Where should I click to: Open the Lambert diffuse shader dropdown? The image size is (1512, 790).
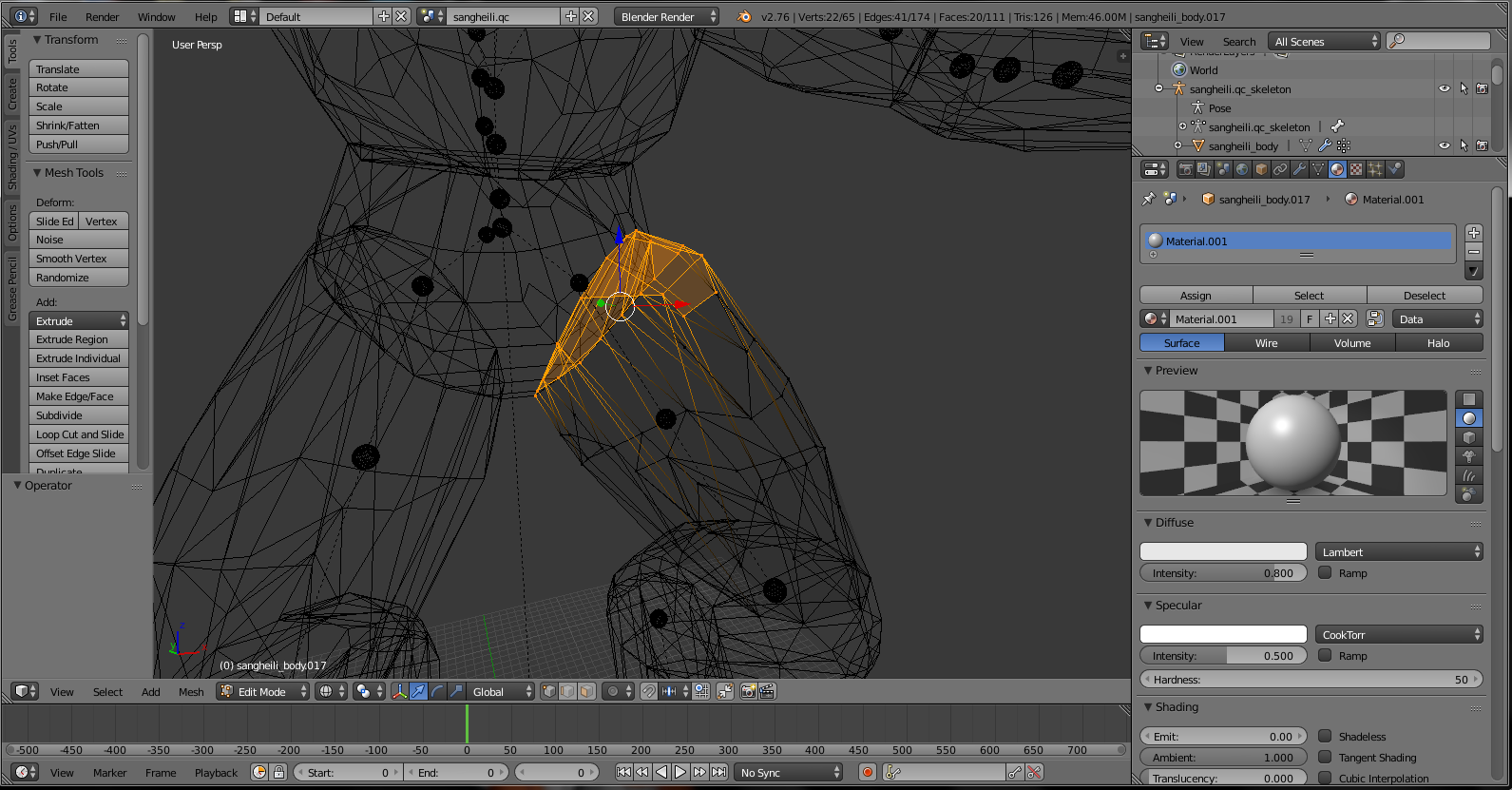click(1399, 552)
